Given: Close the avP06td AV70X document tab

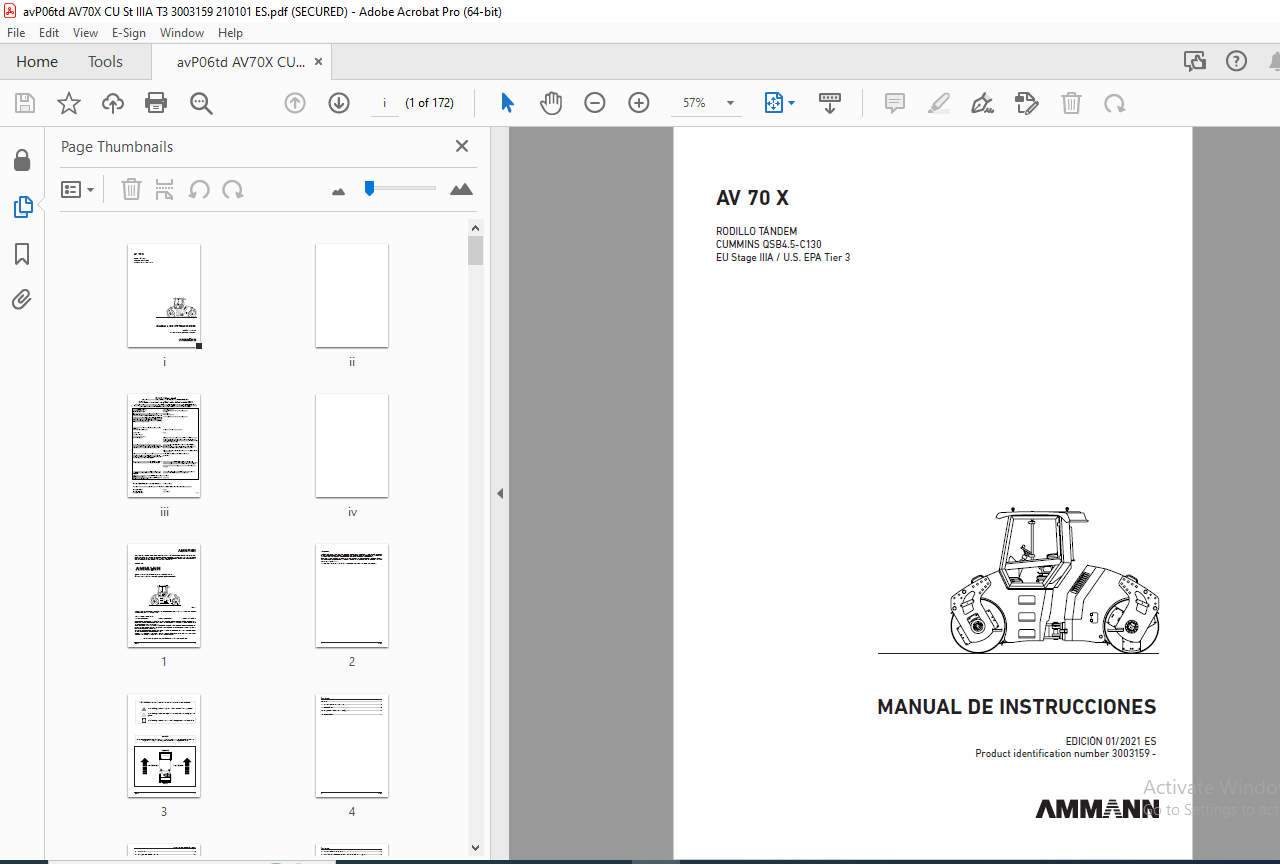Looking at the screenshot, I should tap(319, 61).
